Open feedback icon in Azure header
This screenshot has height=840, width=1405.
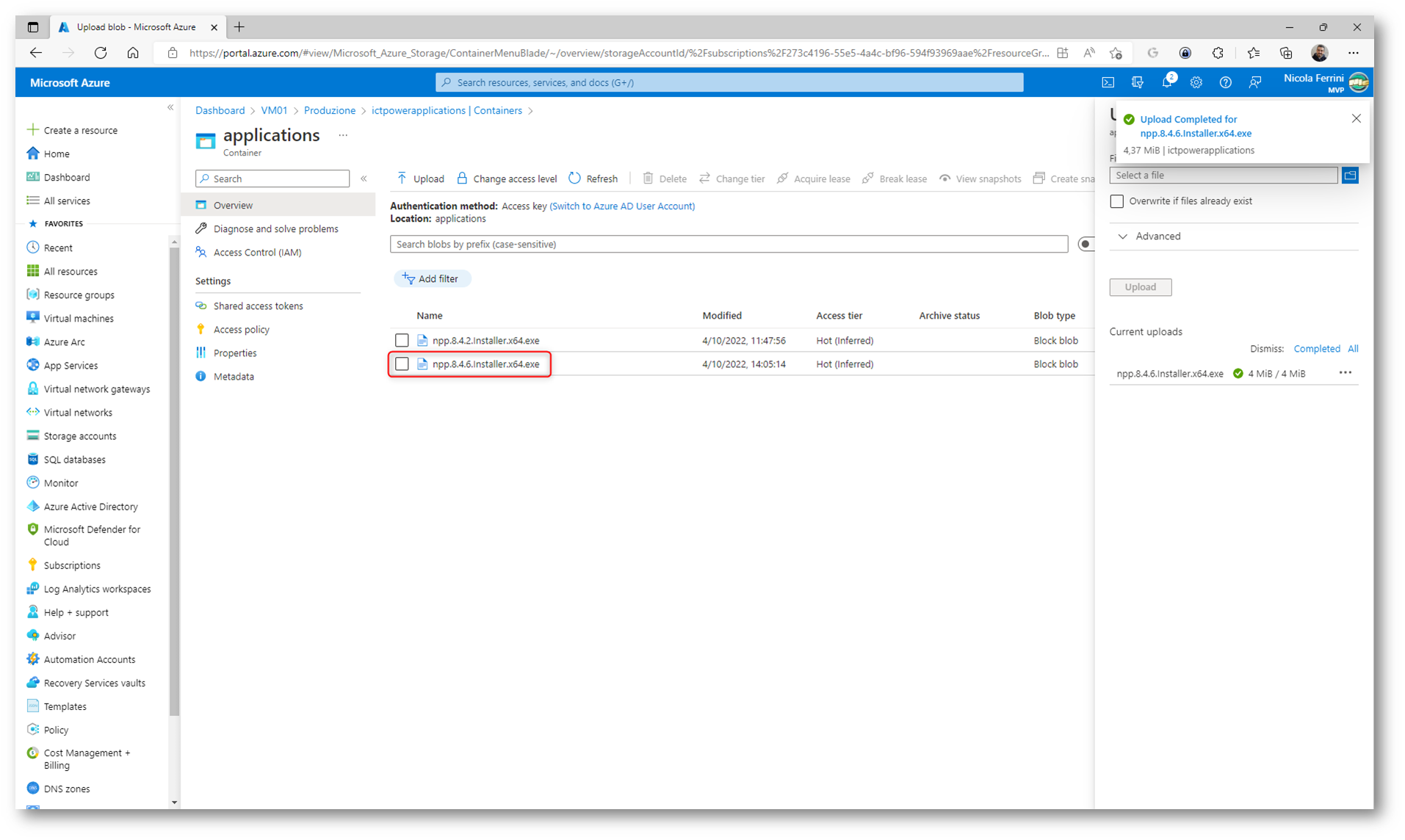coord(1255,83)
